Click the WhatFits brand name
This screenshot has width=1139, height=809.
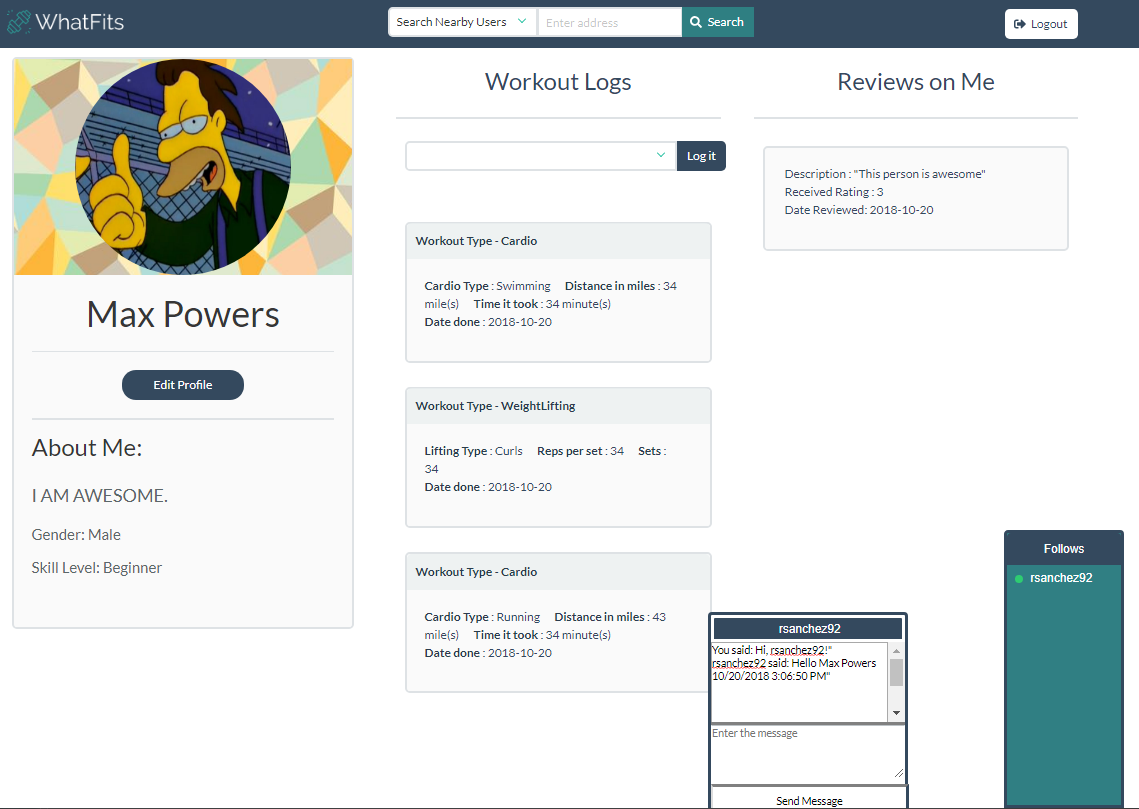(x=80, y=22)
